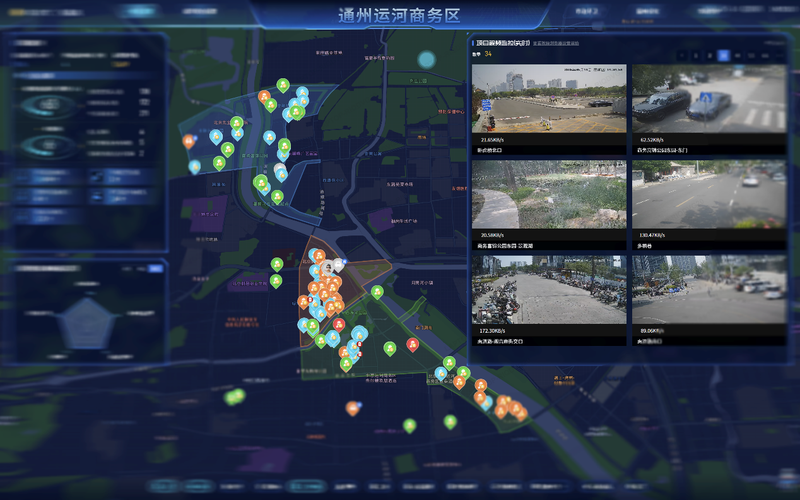
Task: Open the underlined link beside the video panel title
Action: [556, 43]
